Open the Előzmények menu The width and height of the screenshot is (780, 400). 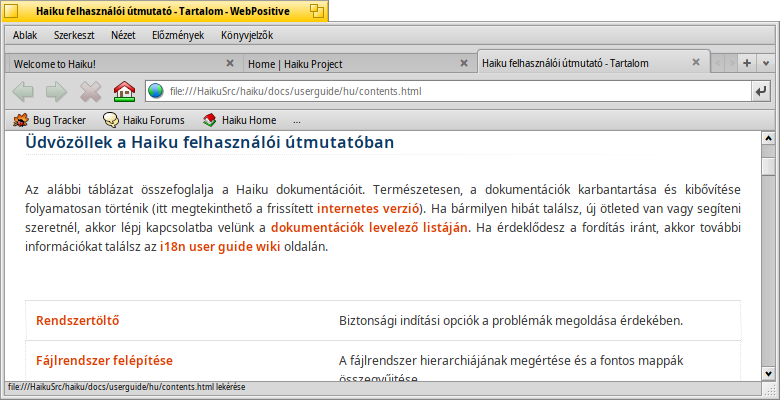(178, 35)
